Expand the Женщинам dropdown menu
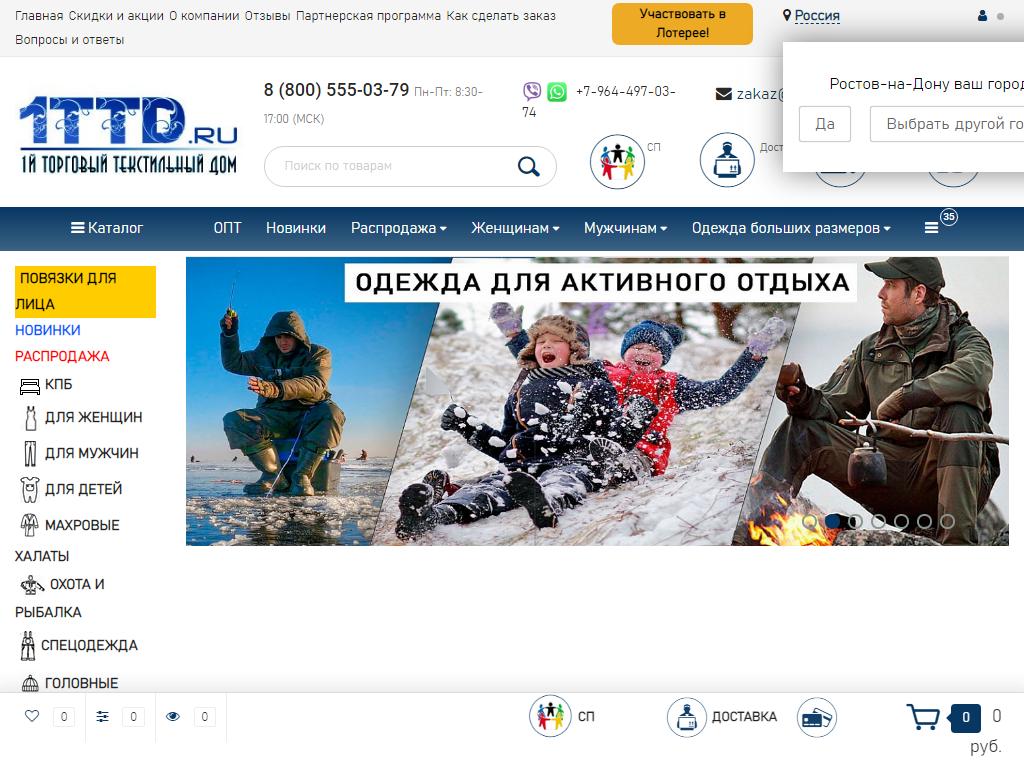The image size is (1024, 768). (515, 228)
